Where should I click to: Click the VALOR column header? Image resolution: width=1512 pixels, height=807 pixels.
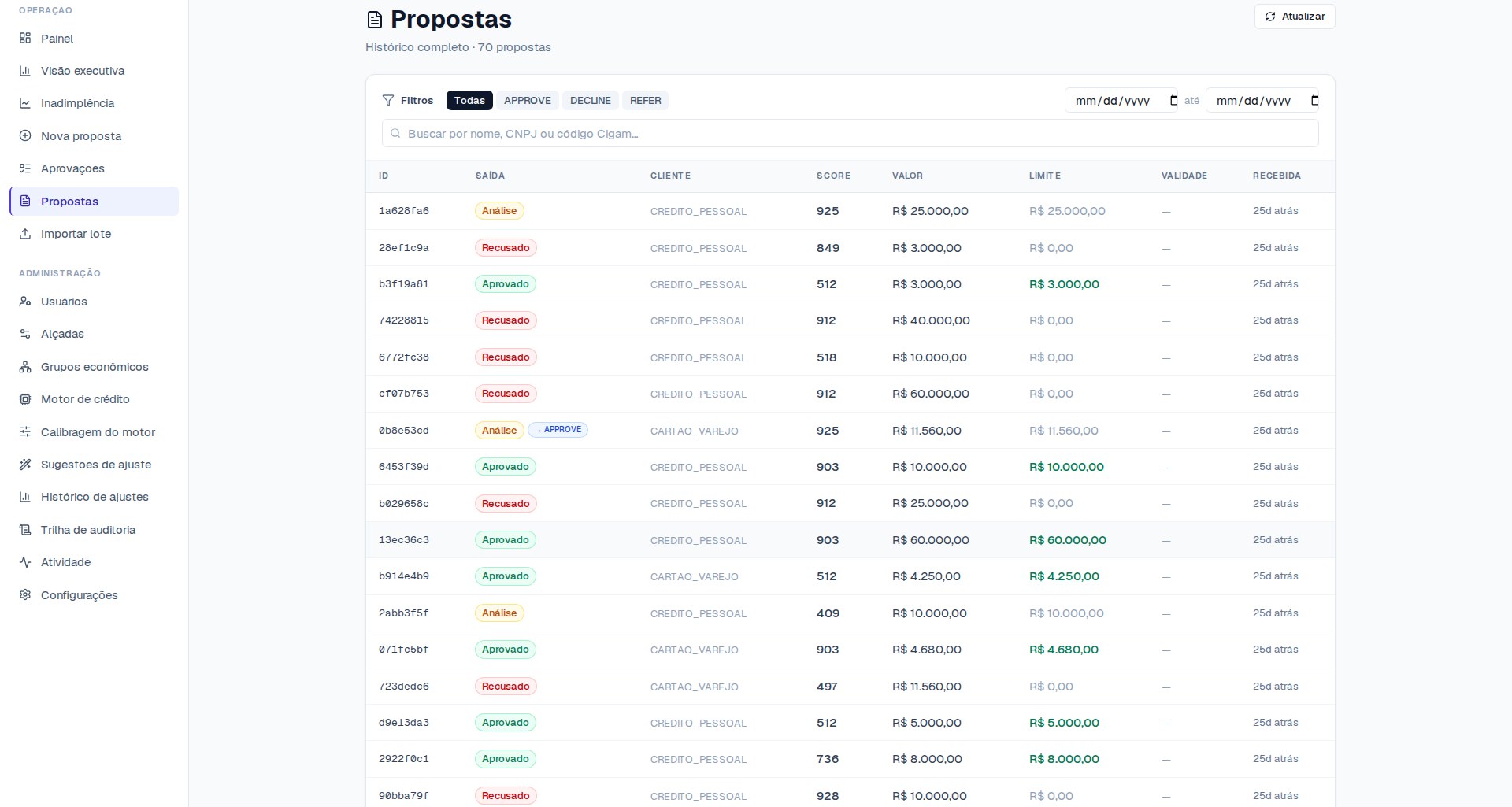[x=907, y=176]
